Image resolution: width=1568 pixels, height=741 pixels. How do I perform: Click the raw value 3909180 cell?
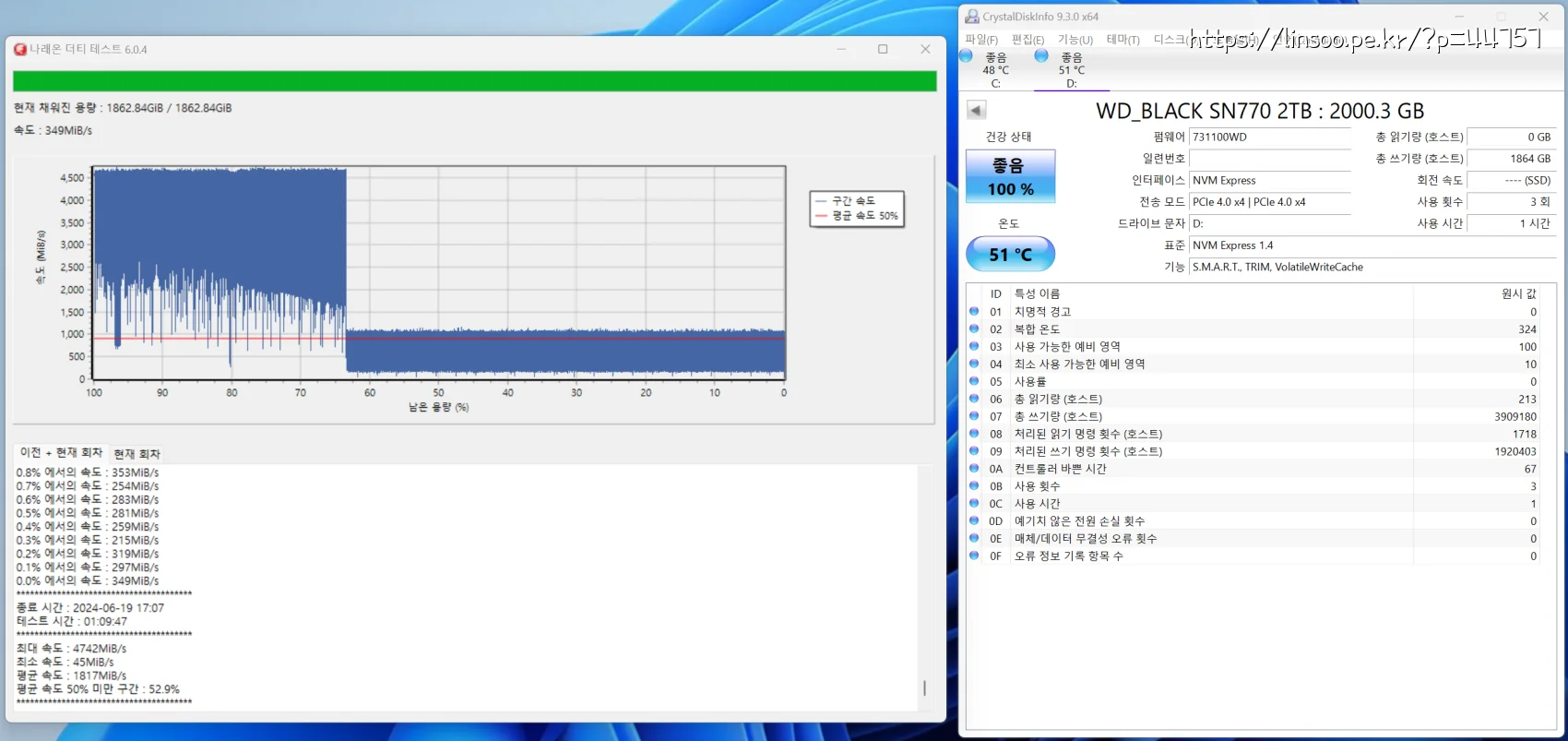pyautogui.click(x=1515, y=417)
